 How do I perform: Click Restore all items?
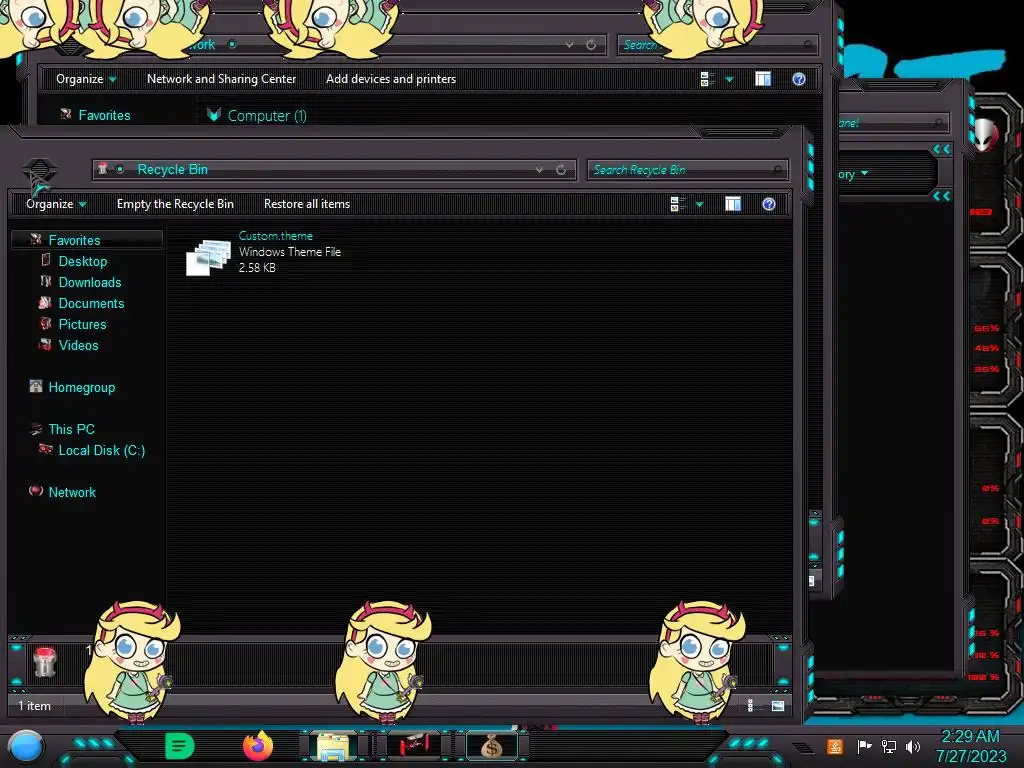[307, 204]
